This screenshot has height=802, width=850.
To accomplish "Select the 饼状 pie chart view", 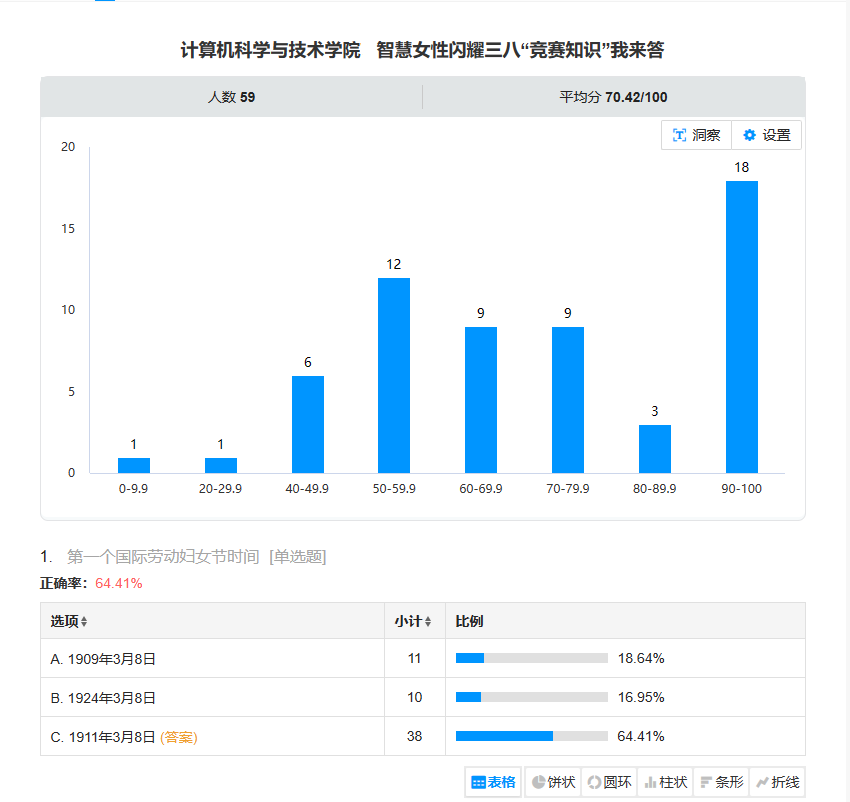I will (552, 782).
